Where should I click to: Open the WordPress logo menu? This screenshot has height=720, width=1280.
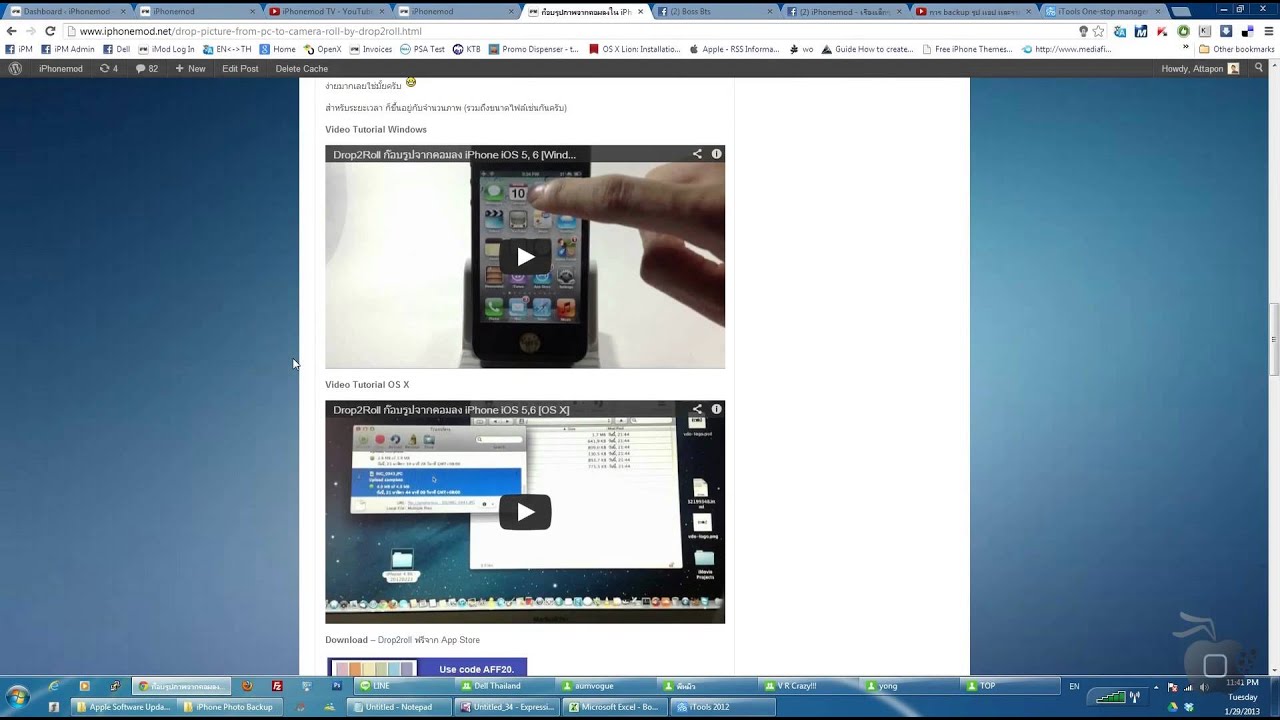click(15, 68)
